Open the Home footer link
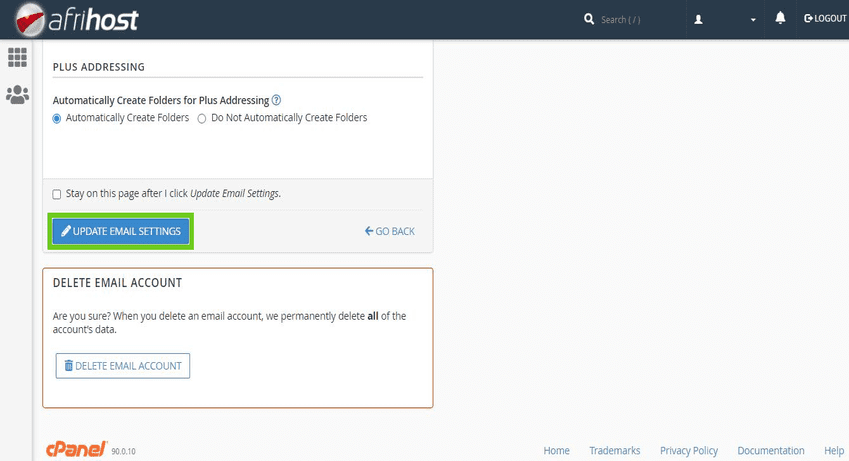Screen dimensions: 849x461 pos(556,450)
